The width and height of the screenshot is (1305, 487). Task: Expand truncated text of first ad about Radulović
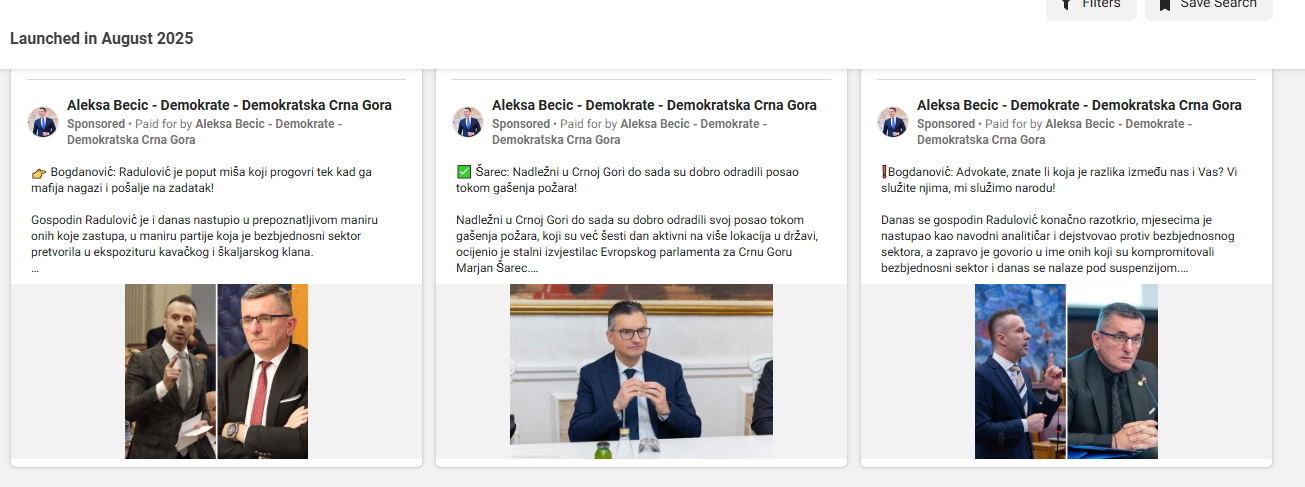point(35,268)
